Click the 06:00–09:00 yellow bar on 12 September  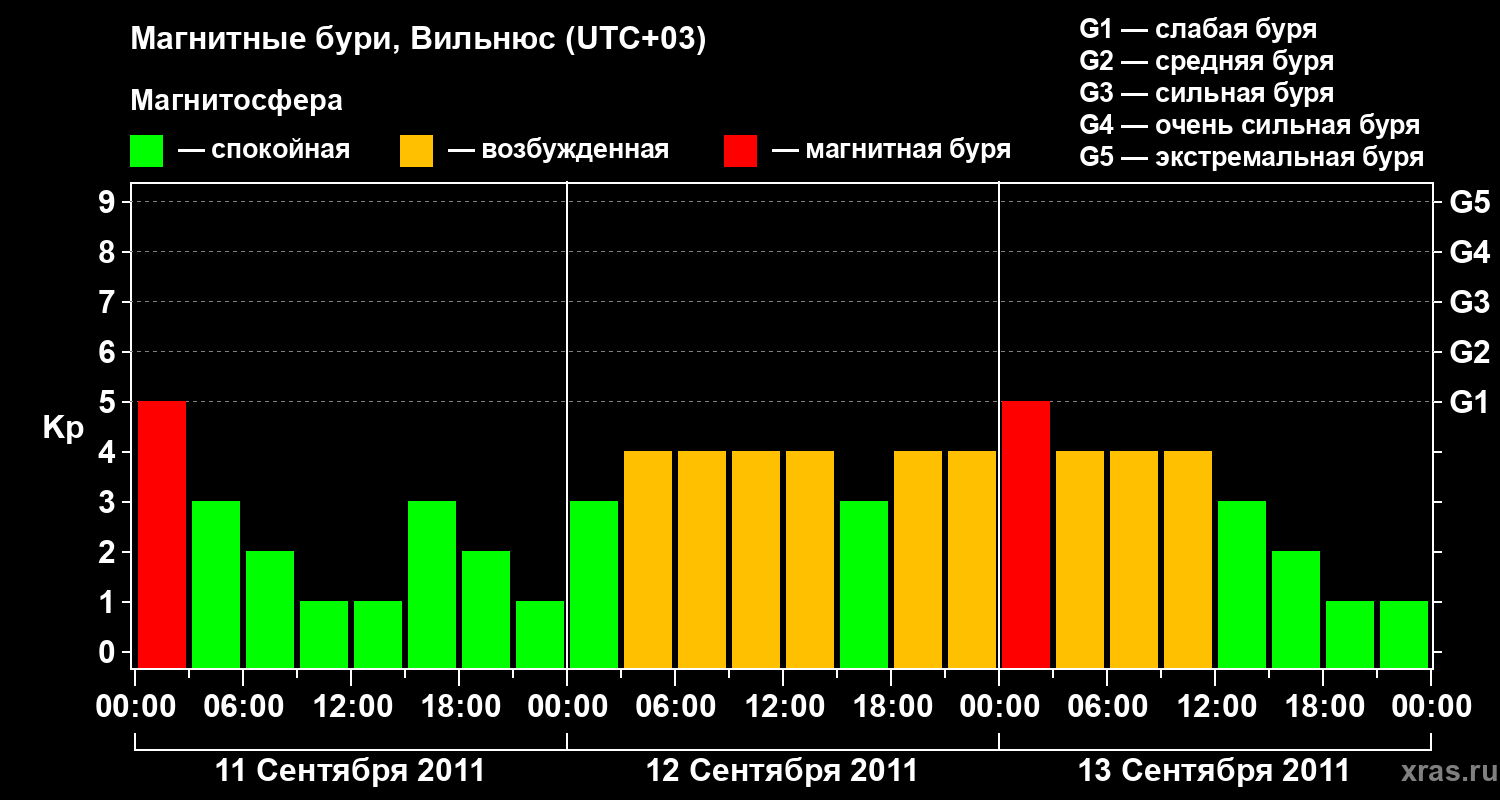[x=702, y=560]
